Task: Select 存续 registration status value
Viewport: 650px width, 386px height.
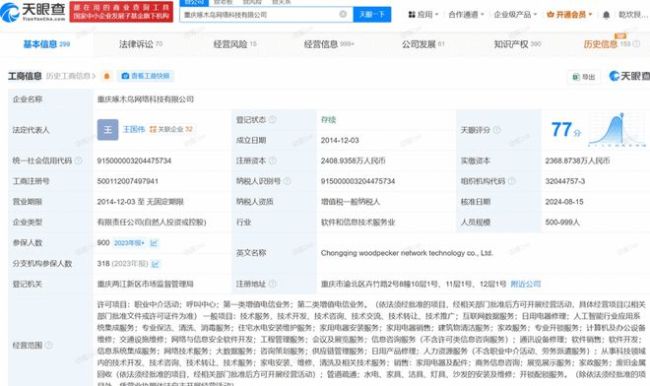Action: tap(328, 120)
